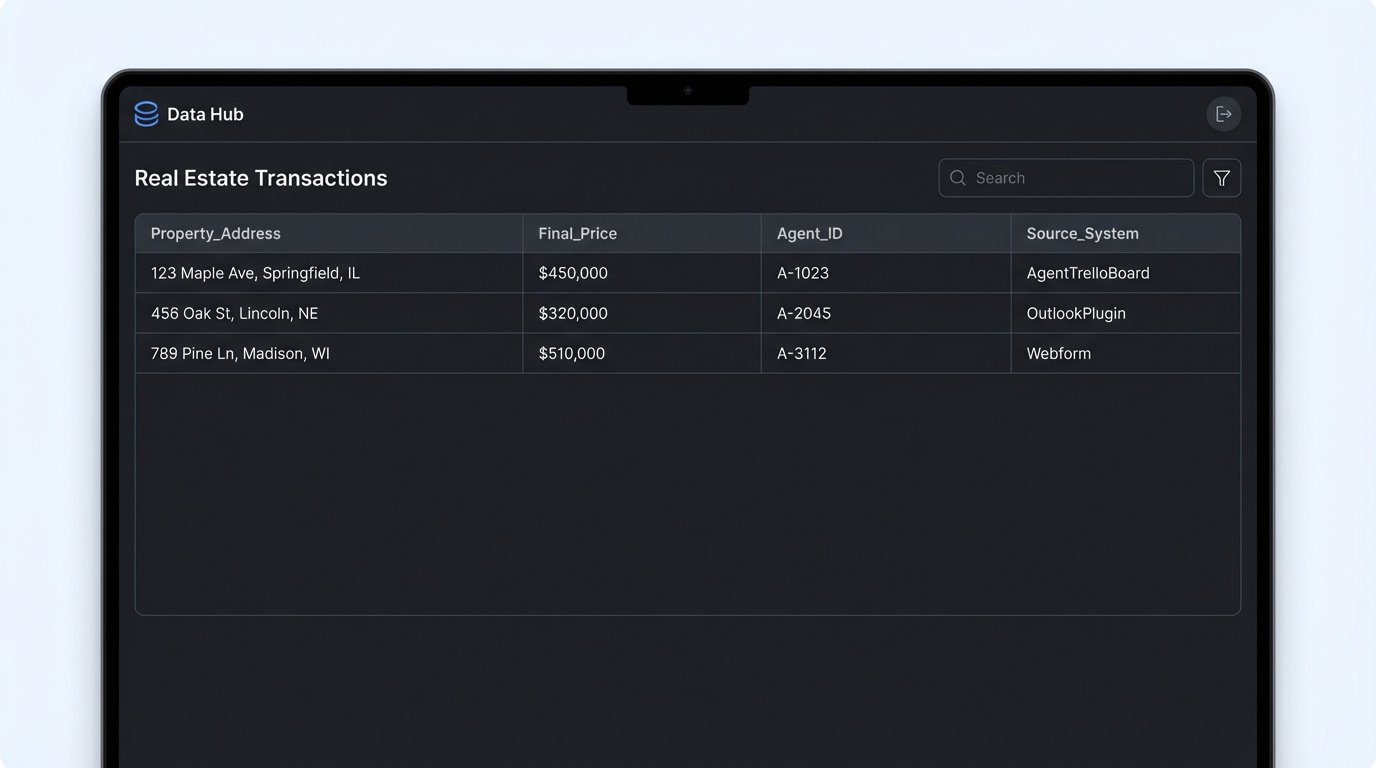Click the $510,000 price cell
This screenshot has width=1376, height=768.
[x=572, y=353]
